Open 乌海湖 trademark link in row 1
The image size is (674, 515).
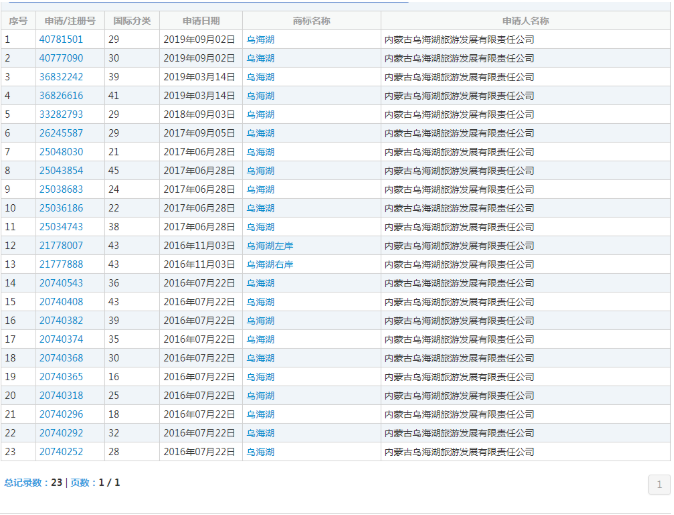(x=260, y=39)
